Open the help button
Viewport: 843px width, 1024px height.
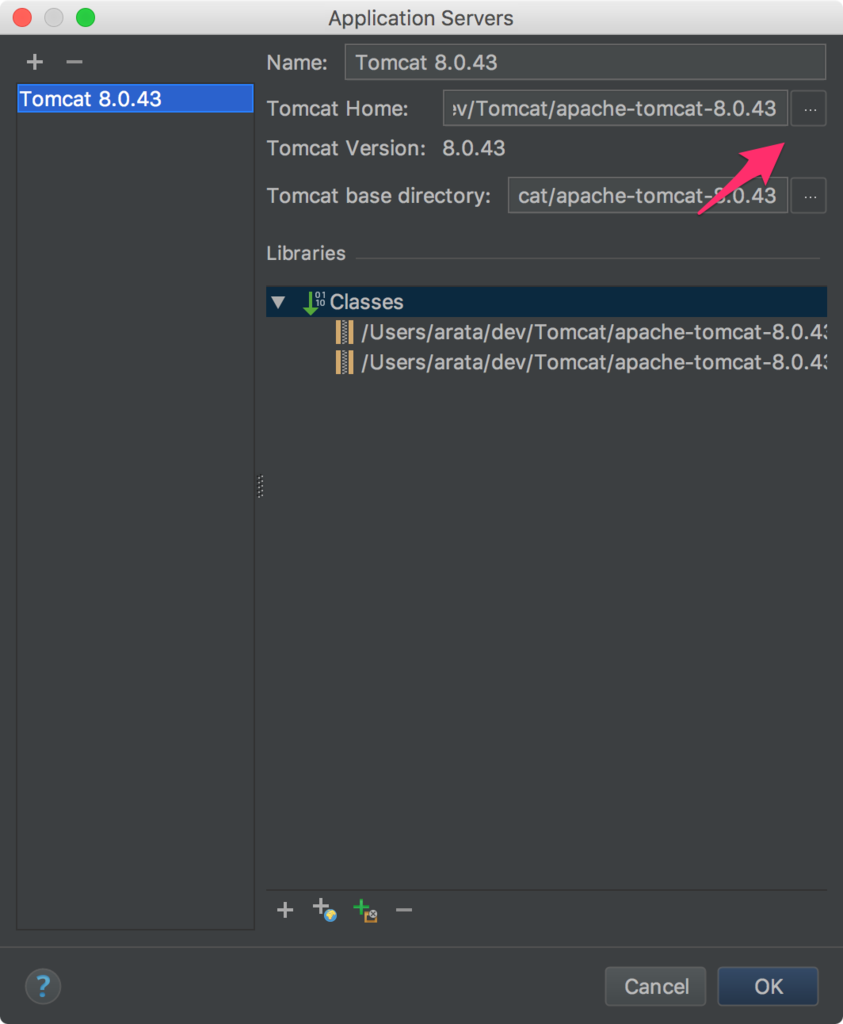tap(43, 986)
